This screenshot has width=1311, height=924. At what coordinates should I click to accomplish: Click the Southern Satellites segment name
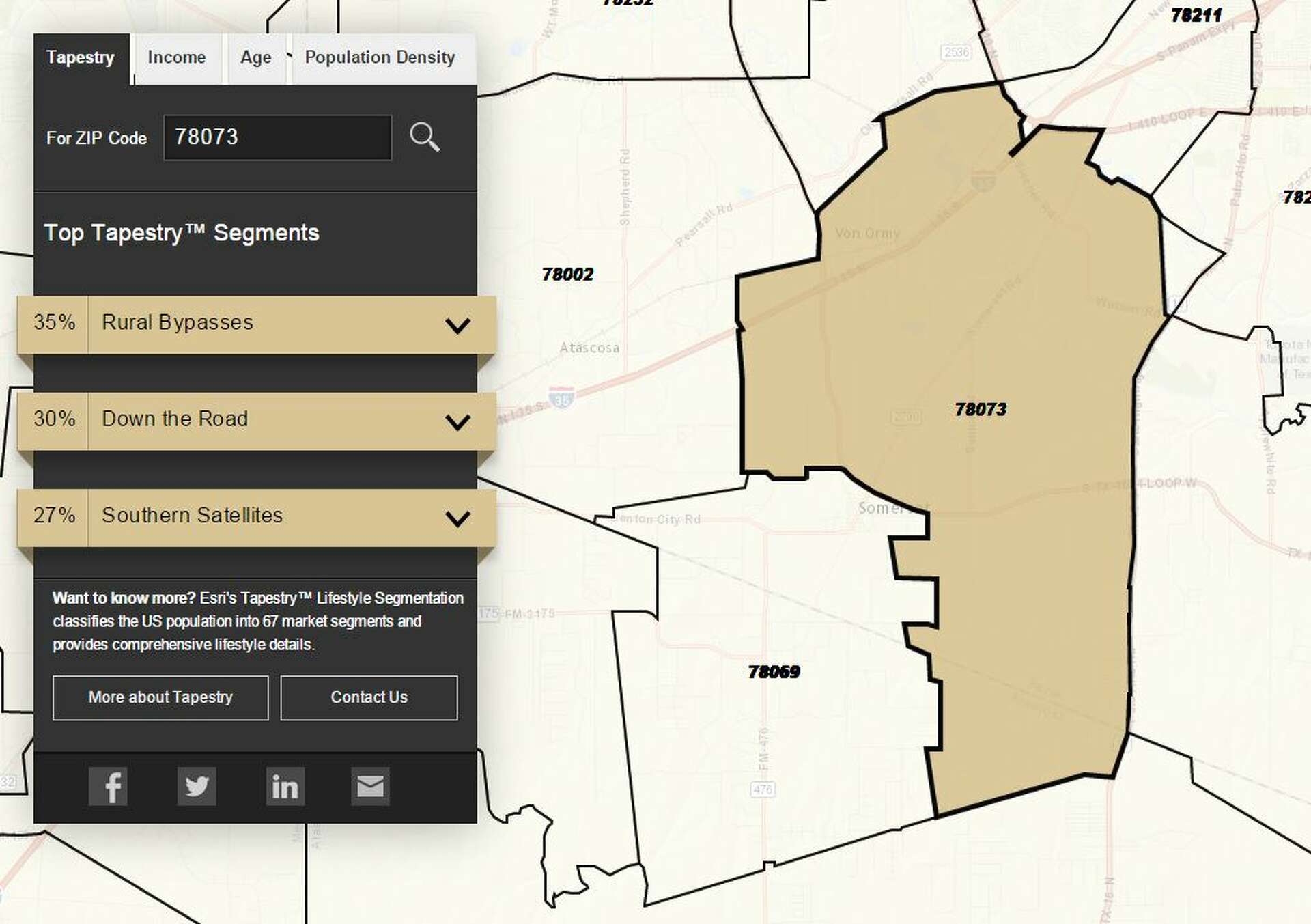pyautogui.click(x=192, y=515)
